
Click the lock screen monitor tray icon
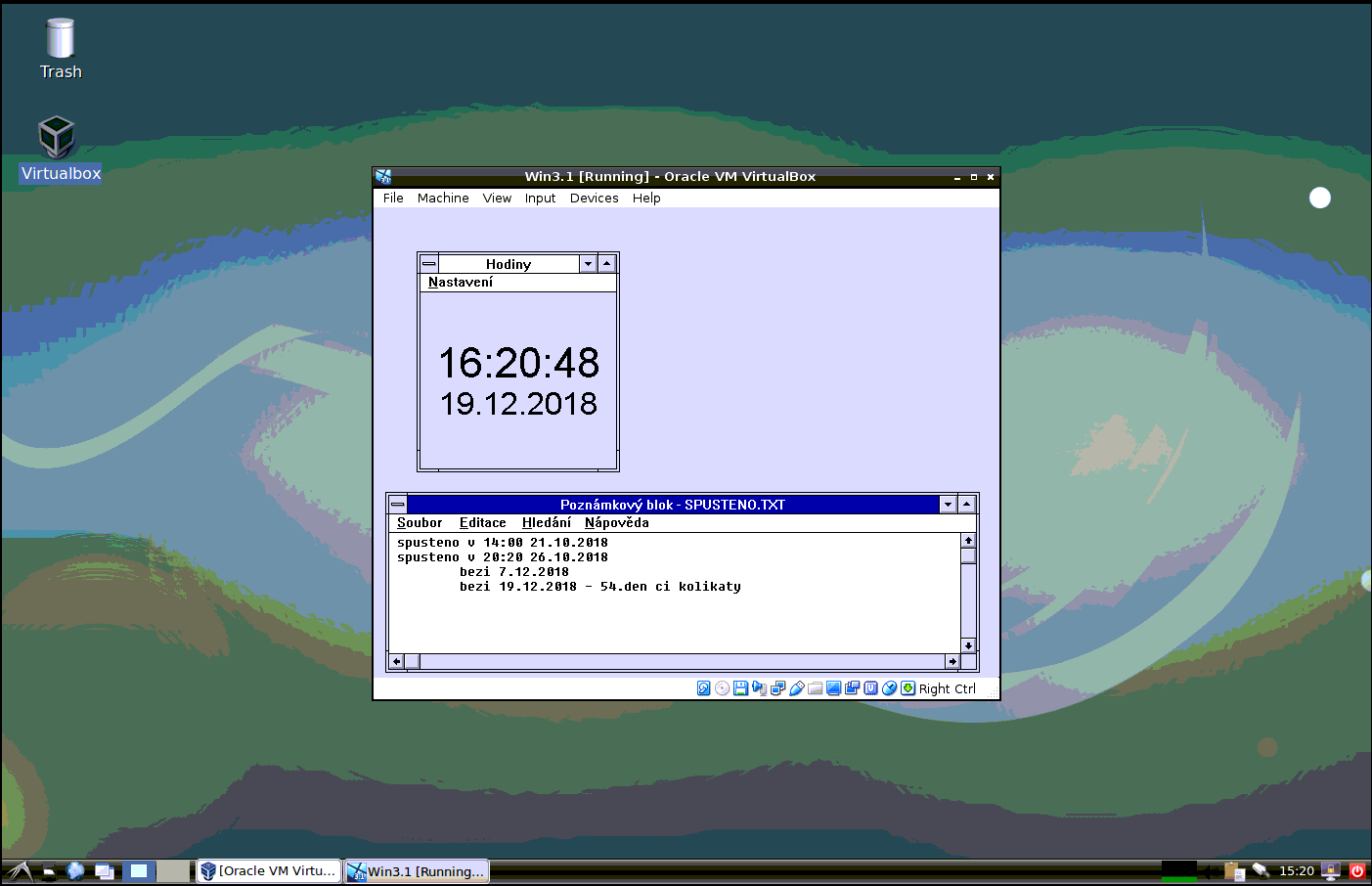click(1331, 870)
